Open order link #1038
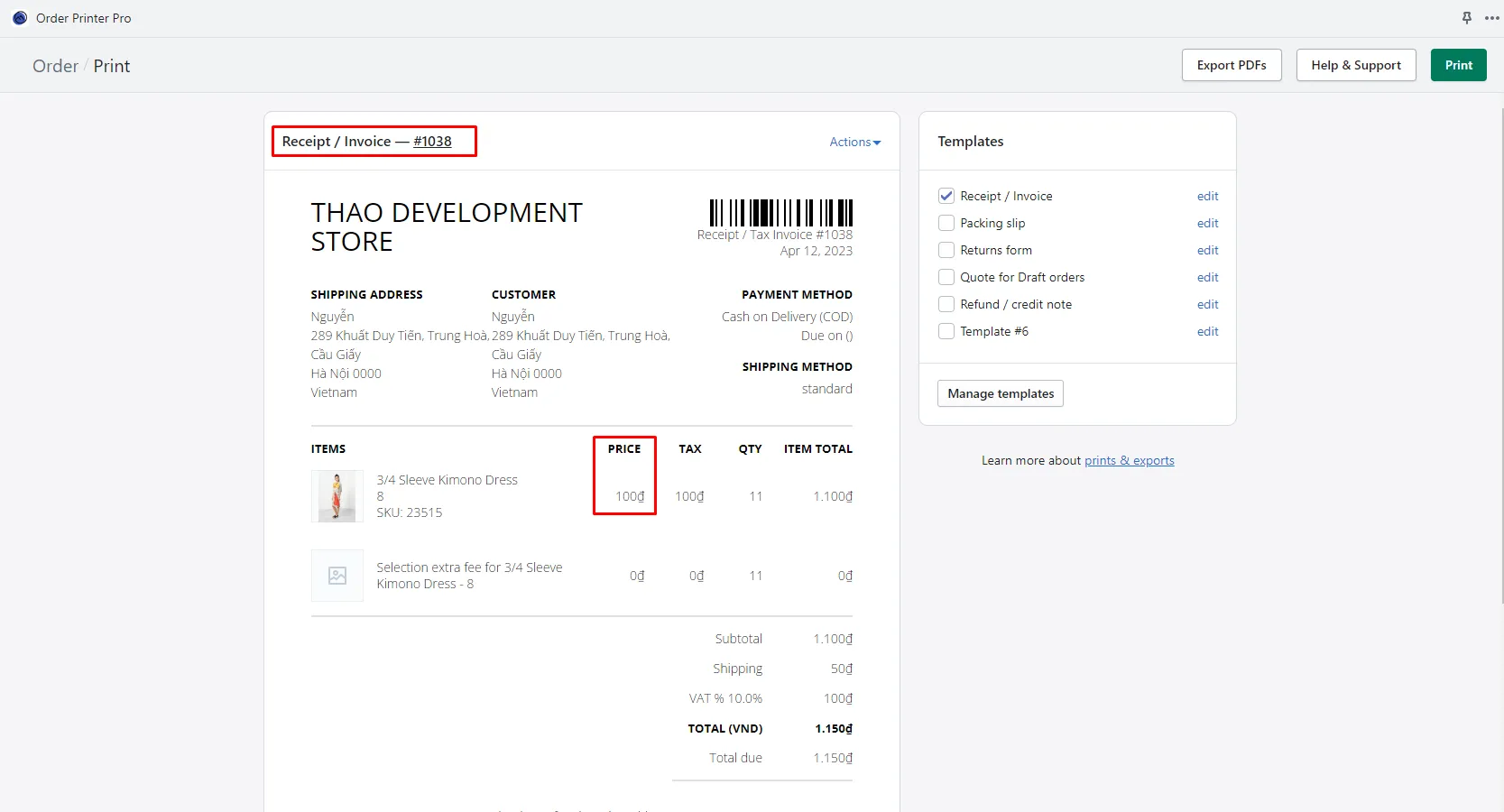Viewport: 1504px width, 812px height. [433, 142]
